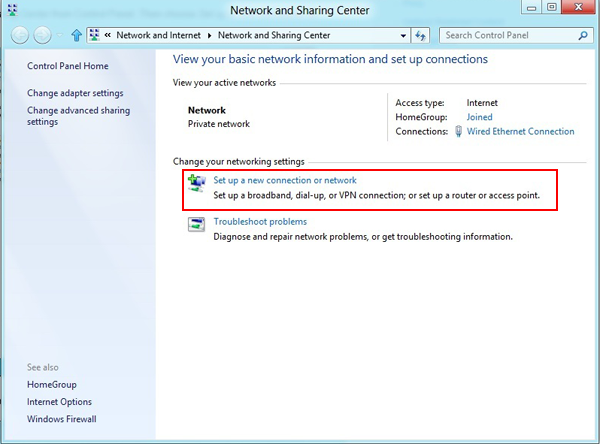Click the Wired Ethernet Connection adapter icon
This screenshot has height=444, width=600.
[460, 131]
